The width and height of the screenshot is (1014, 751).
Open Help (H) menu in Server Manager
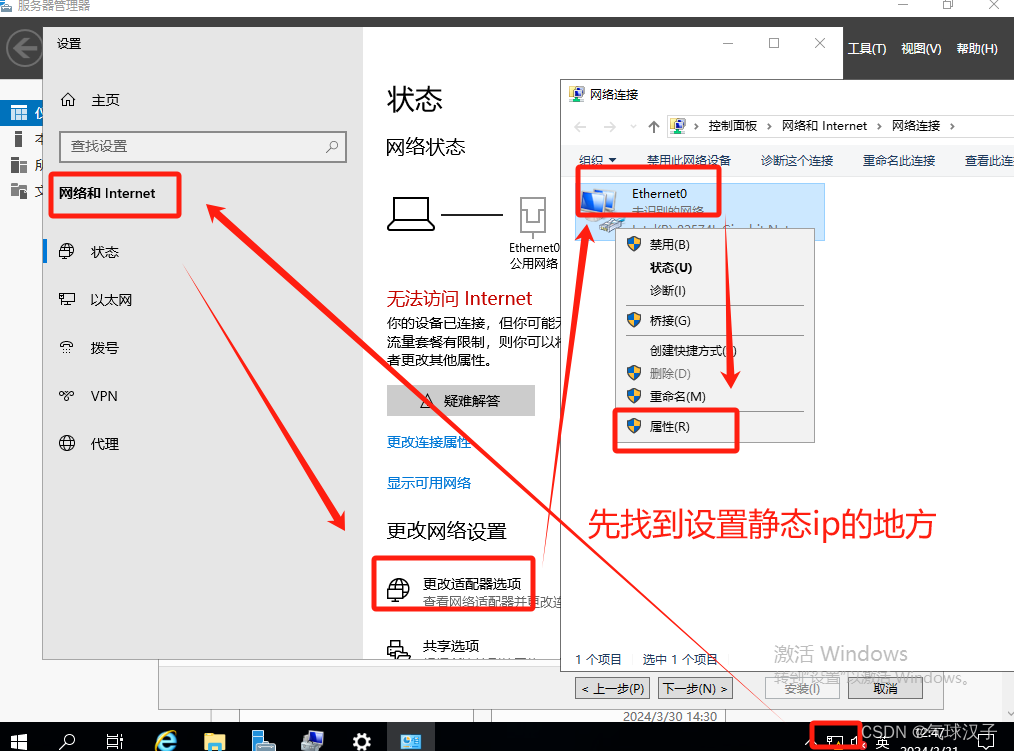point(976,49)
